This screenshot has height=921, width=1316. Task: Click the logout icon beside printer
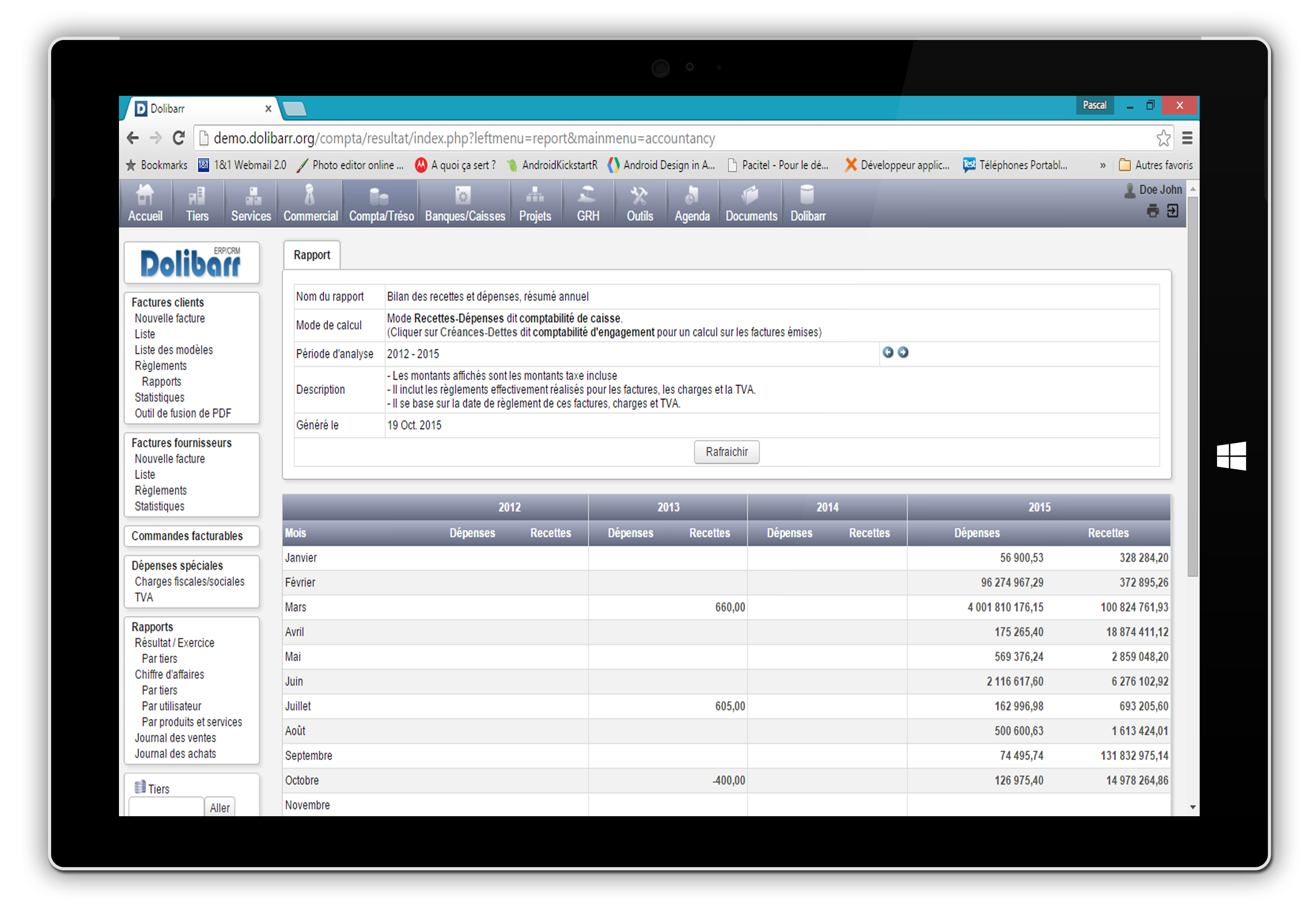click(1173, 212)
